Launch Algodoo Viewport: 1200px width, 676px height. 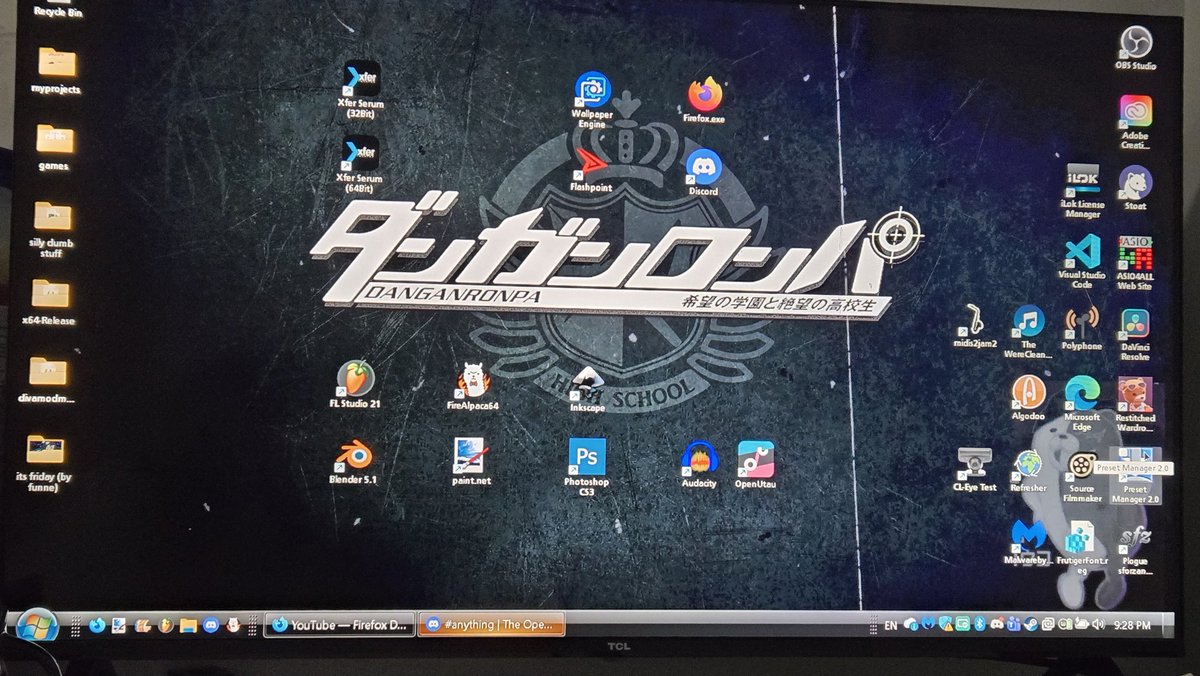1028,398
